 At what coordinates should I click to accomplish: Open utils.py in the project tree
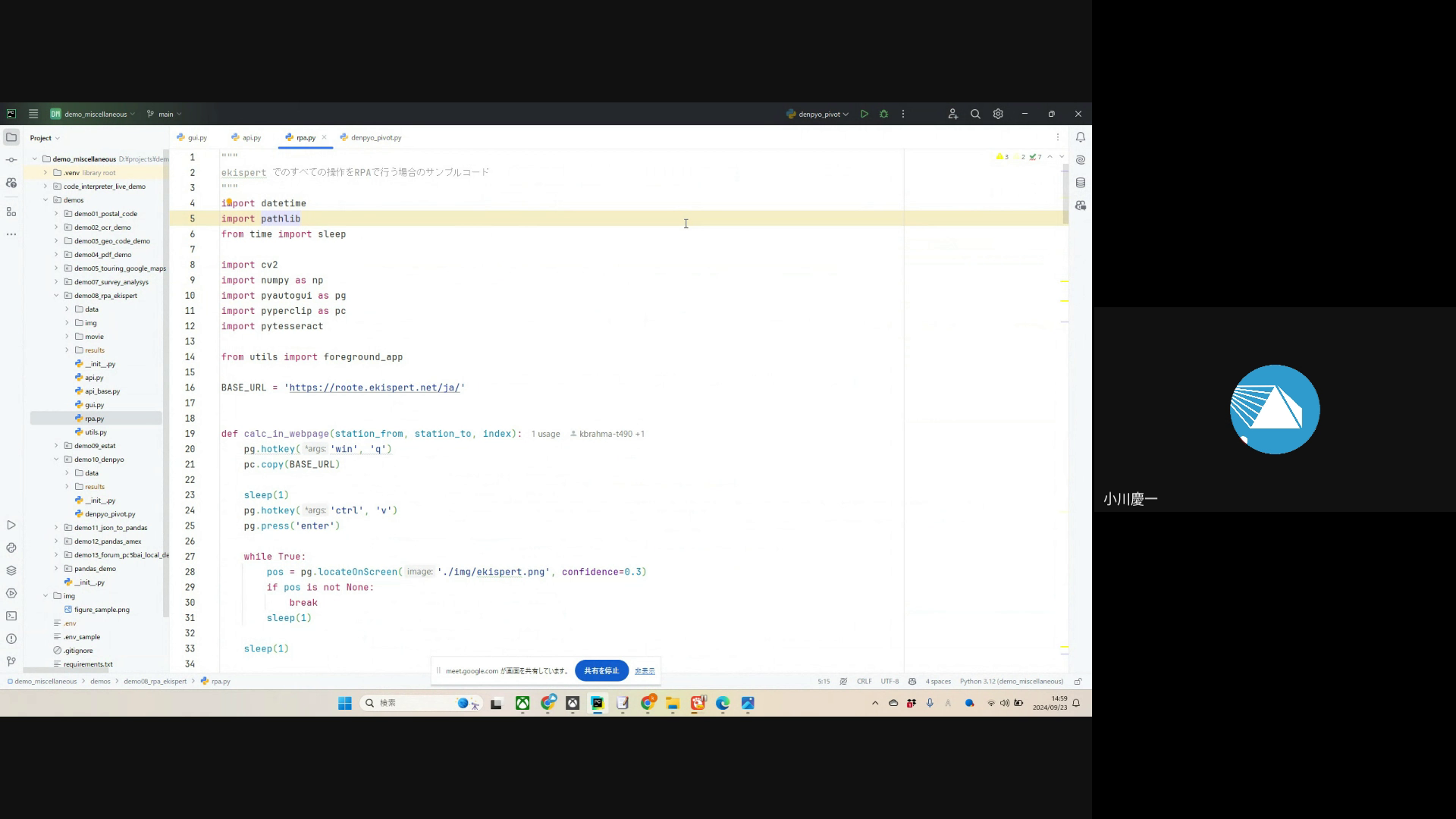pyautogui.click(x=96, y=432)
